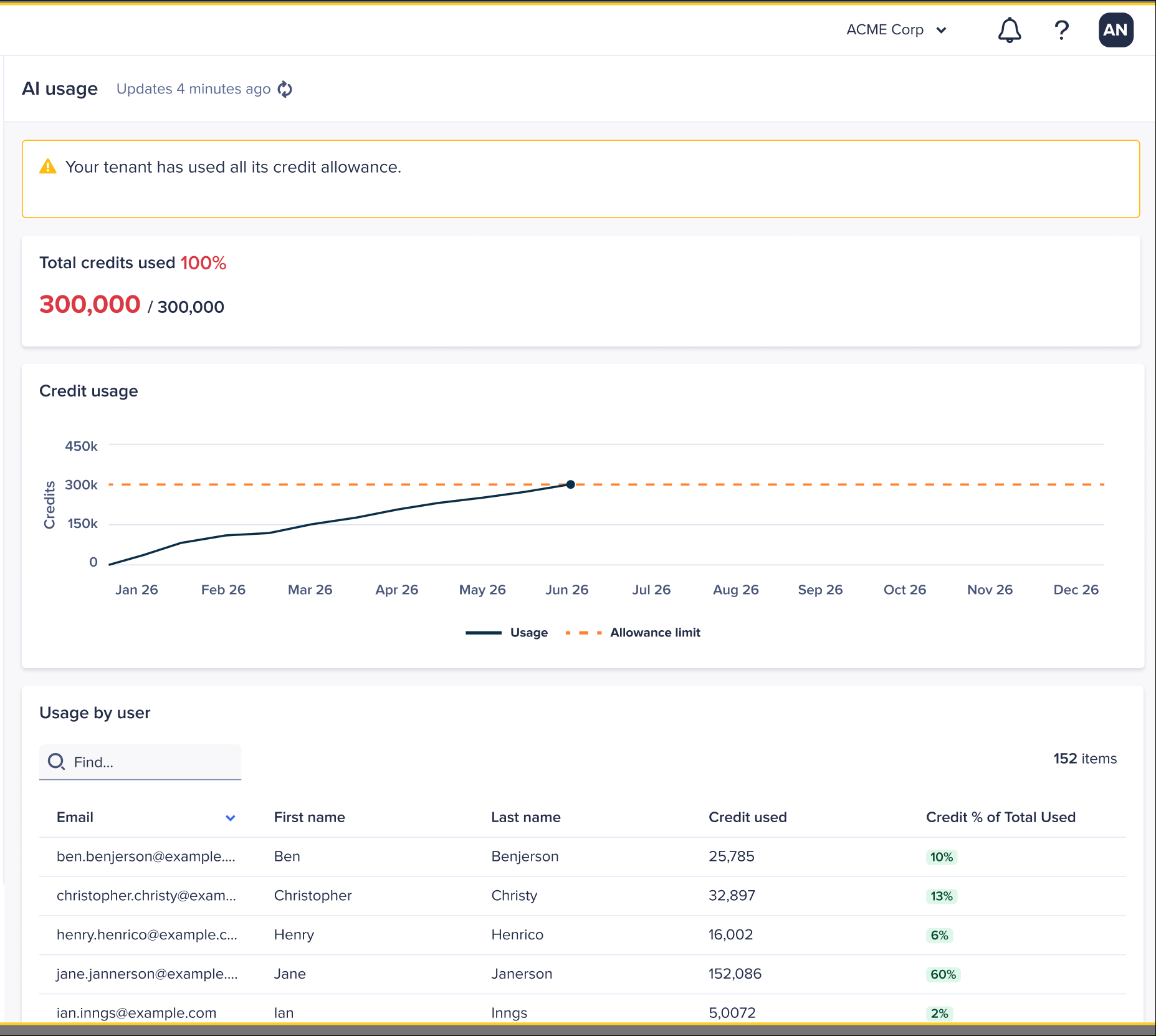Click ben.benjerson@example email cell
The width and height of the screenshot is (1156, 1036).
coord(146,856)
